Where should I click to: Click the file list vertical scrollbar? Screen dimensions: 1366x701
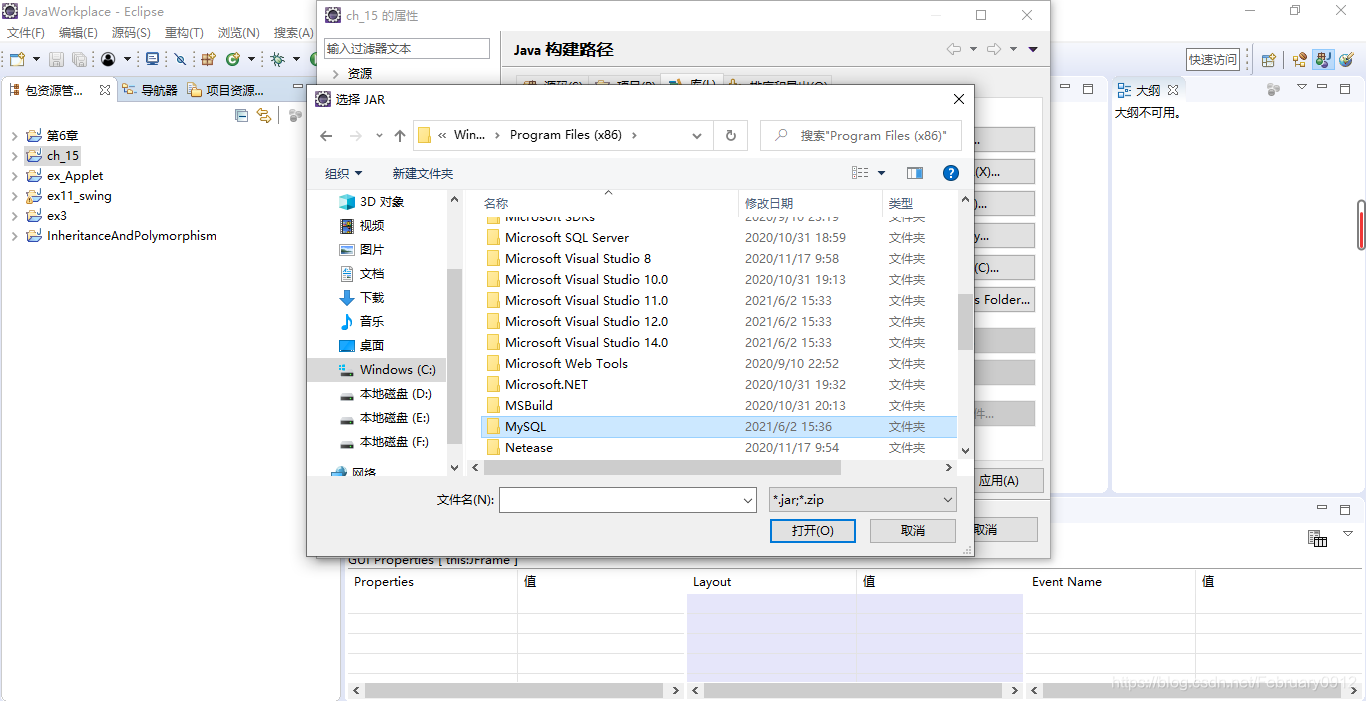click(965, 322)
